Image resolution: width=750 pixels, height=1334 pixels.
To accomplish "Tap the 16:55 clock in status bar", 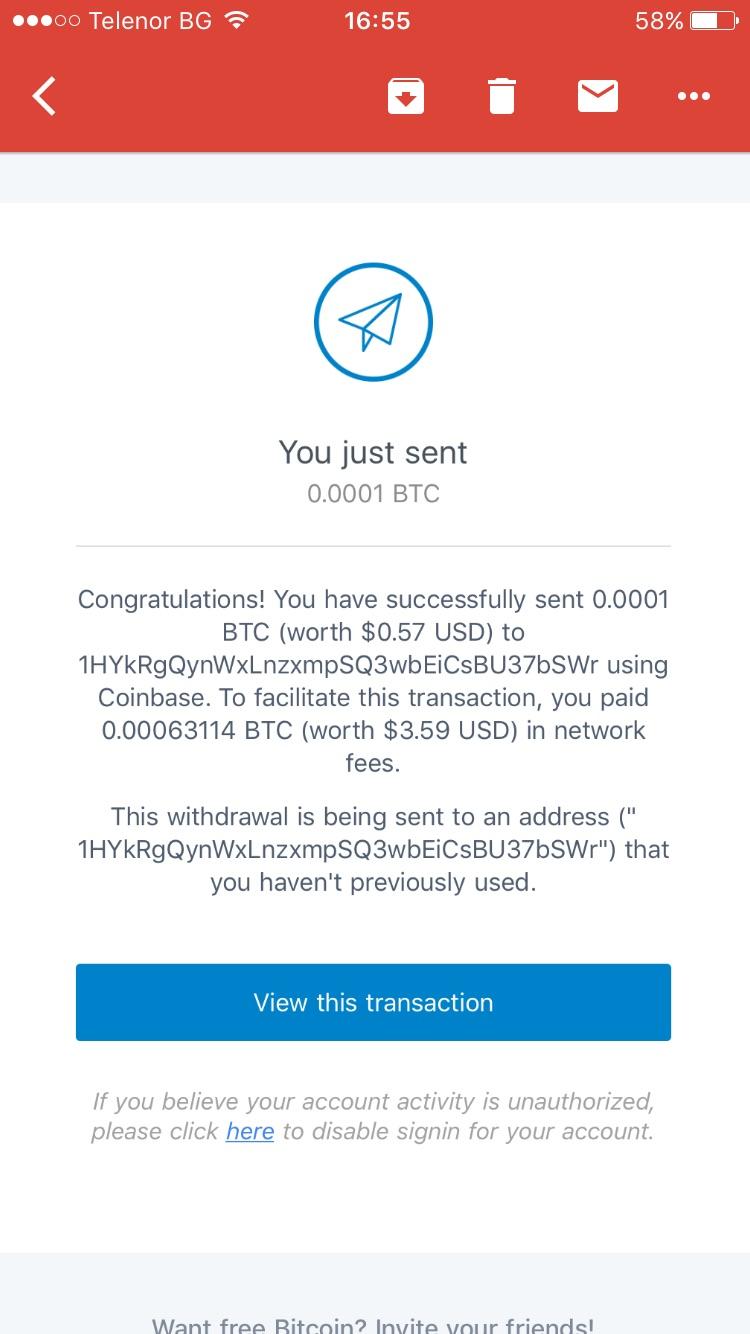I will pos(376,21).
